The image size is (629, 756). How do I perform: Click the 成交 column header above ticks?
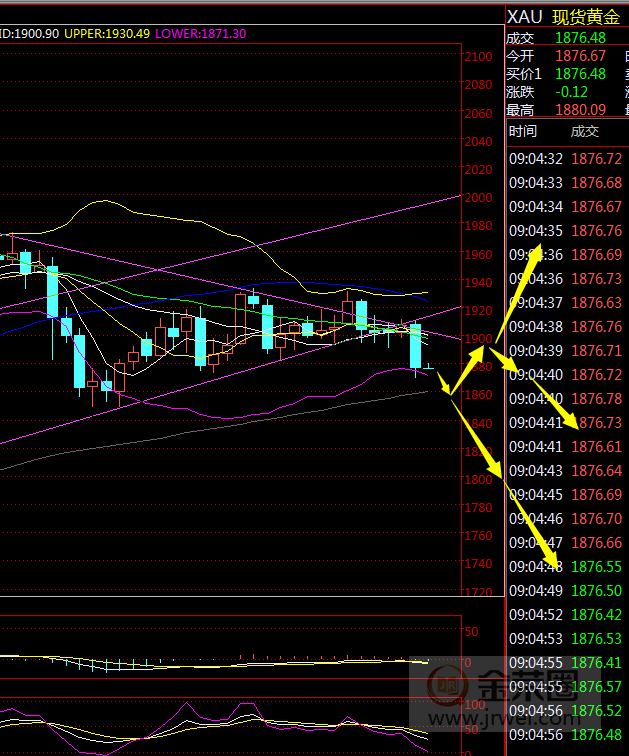pos(584,131)
